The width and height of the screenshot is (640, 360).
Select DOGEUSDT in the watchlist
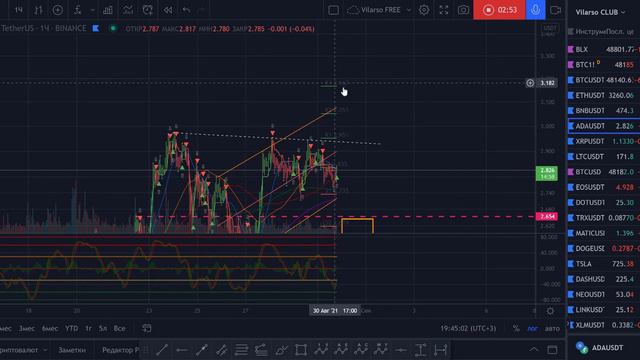coord(604,248)
